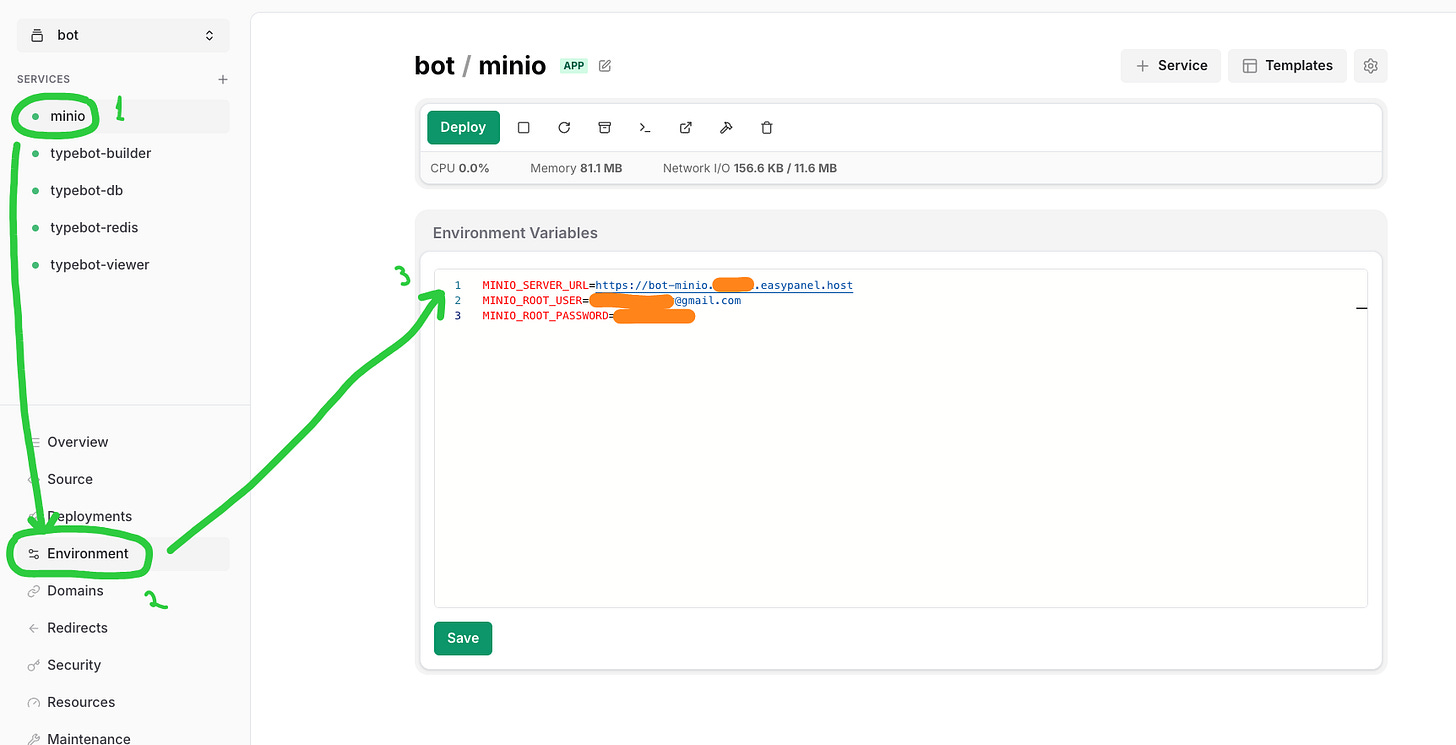Open the Overview section
This screenshot has height=745, width=1456.
(x=123, y=442)
